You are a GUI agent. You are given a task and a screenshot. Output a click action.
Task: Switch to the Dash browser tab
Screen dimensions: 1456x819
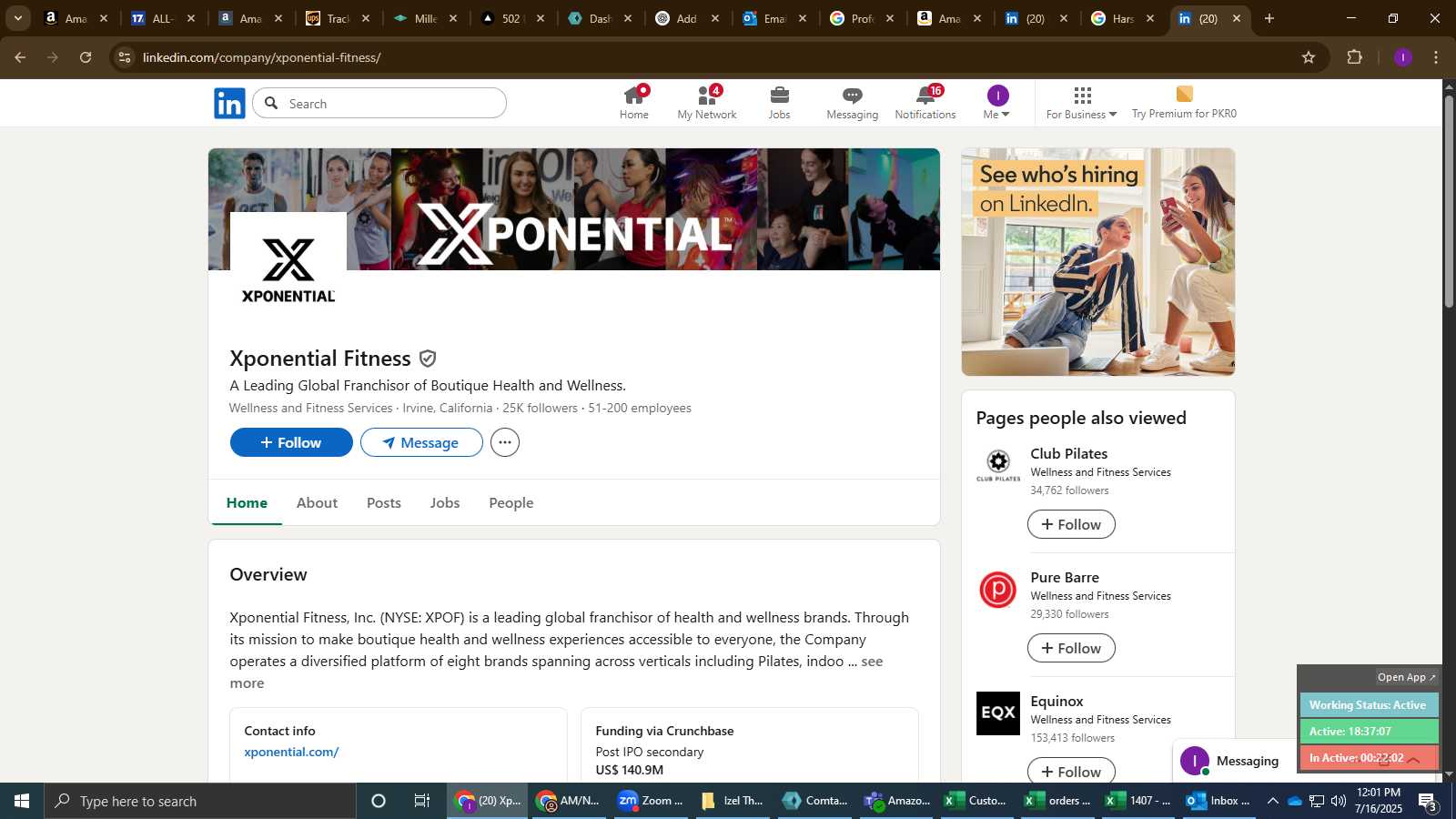coord(600,18)
